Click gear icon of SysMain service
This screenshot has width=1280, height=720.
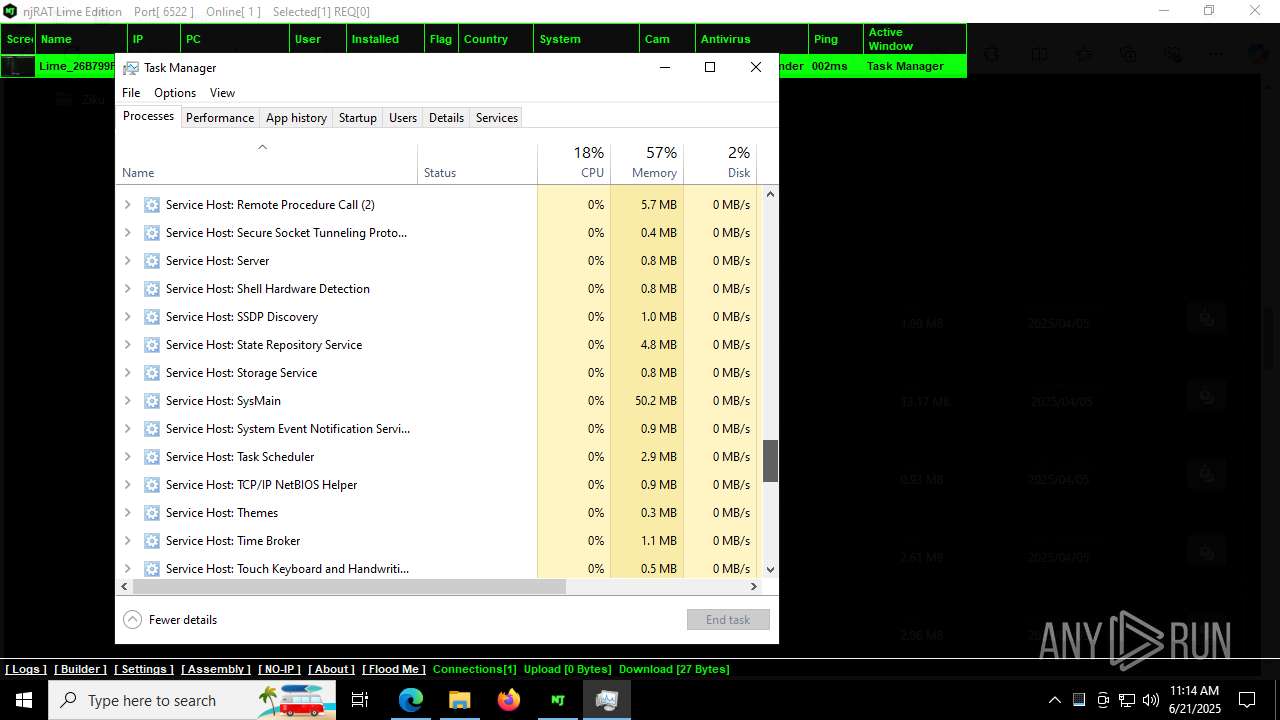152,401
